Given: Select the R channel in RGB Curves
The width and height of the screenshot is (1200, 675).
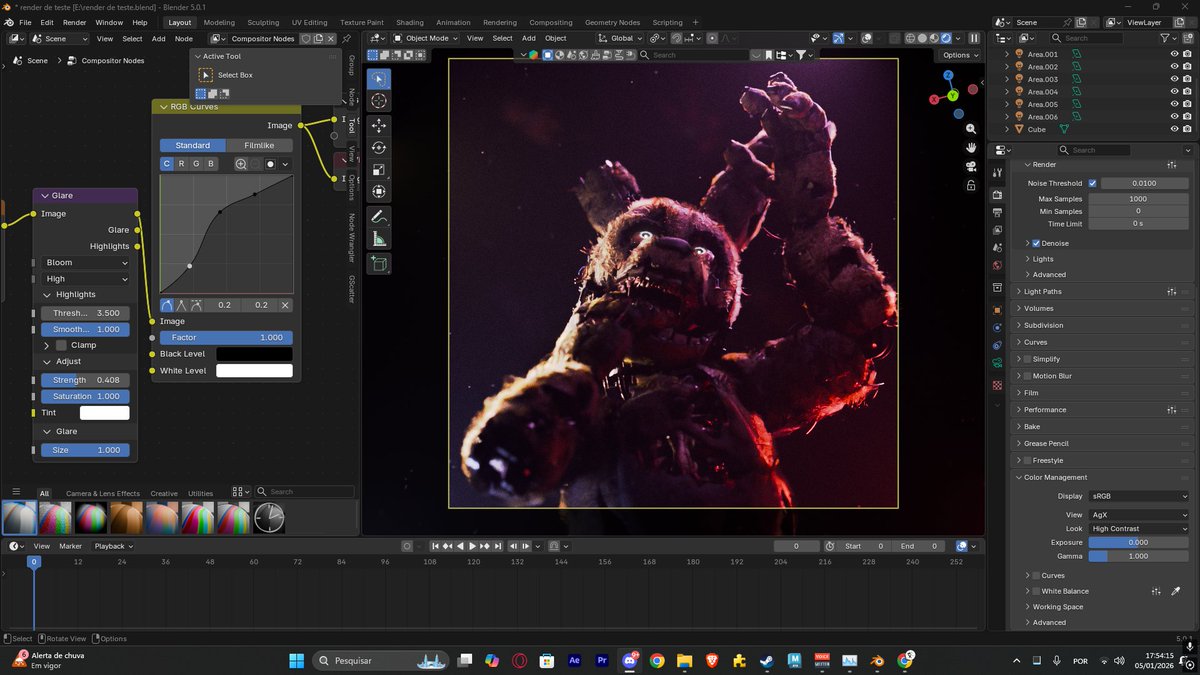Looking at the screenshot, I should [181, 164].
